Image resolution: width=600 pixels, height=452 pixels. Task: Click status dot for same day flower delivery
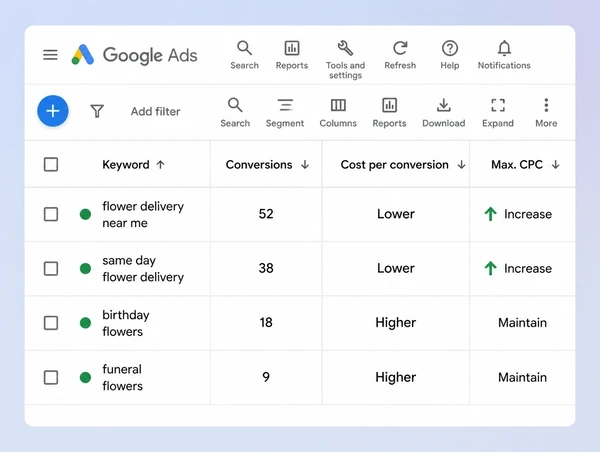(85, 269)
